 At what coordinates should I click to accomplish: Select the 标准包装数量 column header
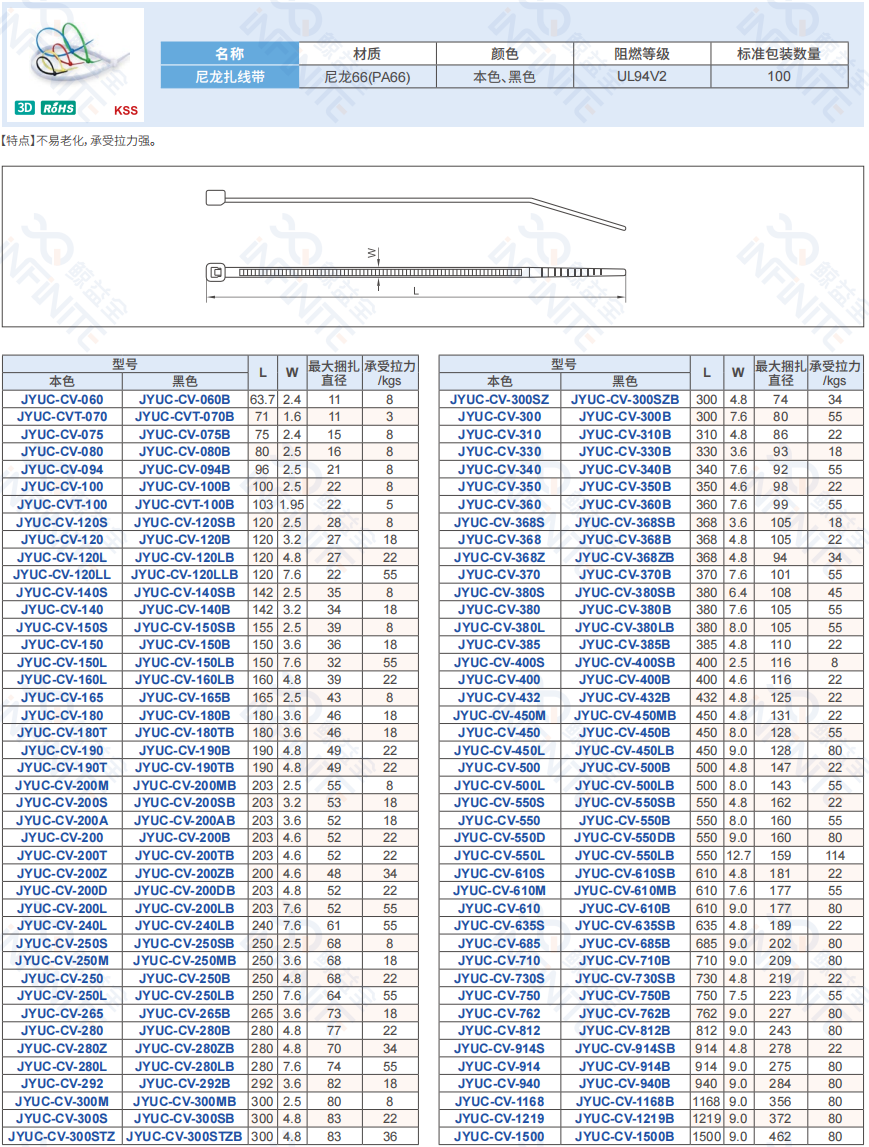779,54
